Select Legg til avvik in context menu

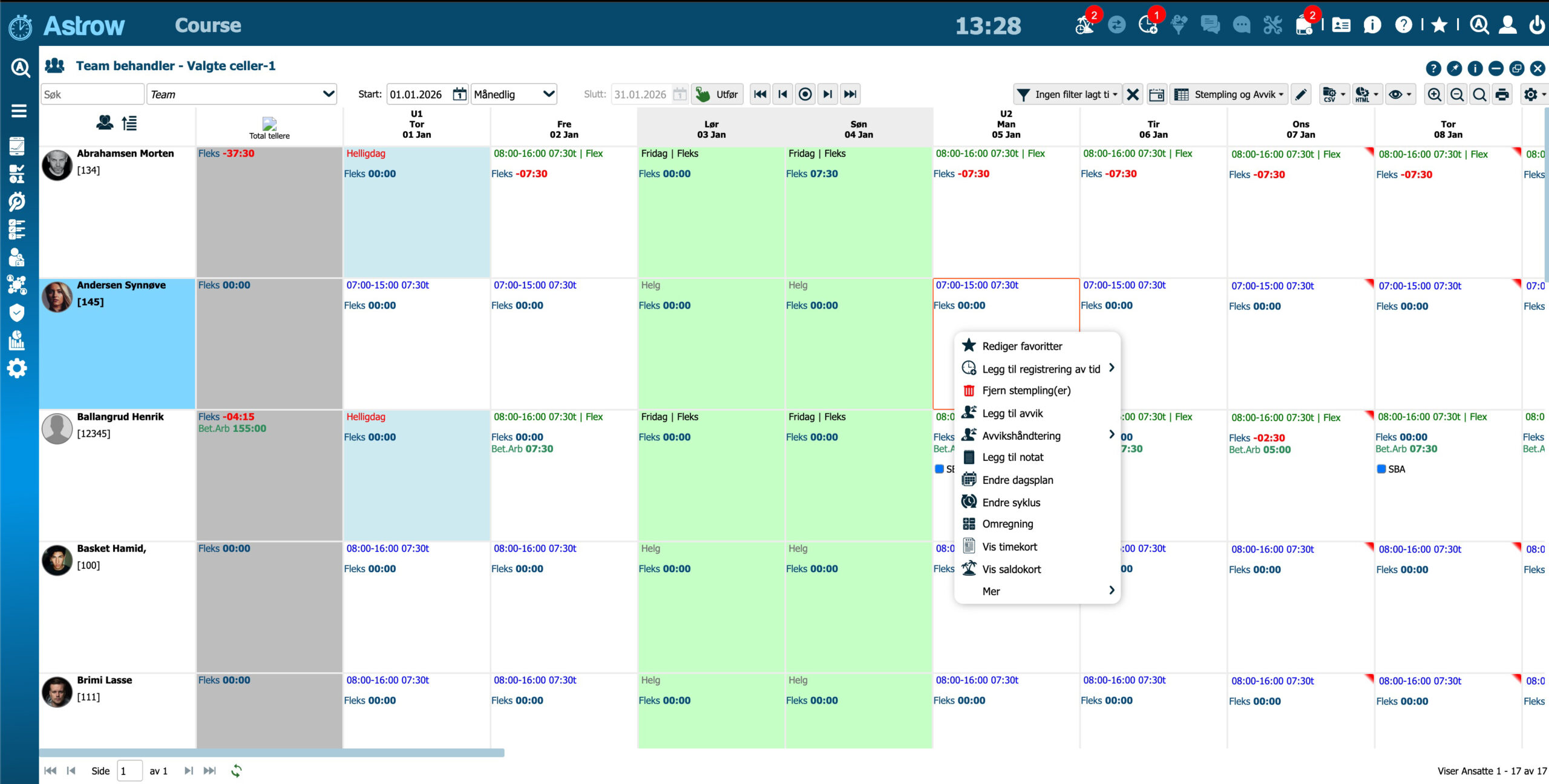tap(1012, 413)
